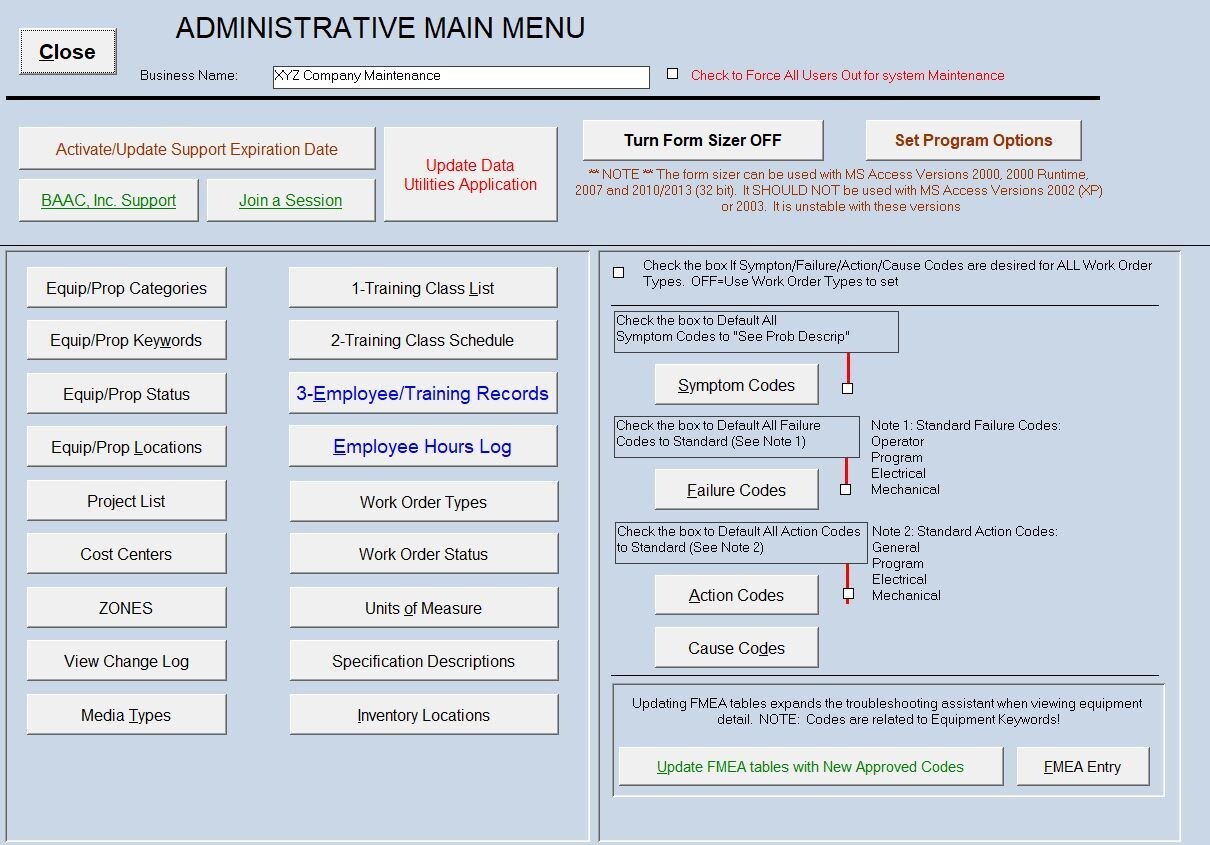Screen dimensions: 1210x845
Task: Open Set Program Options
Action: click(x=972, y=139)
